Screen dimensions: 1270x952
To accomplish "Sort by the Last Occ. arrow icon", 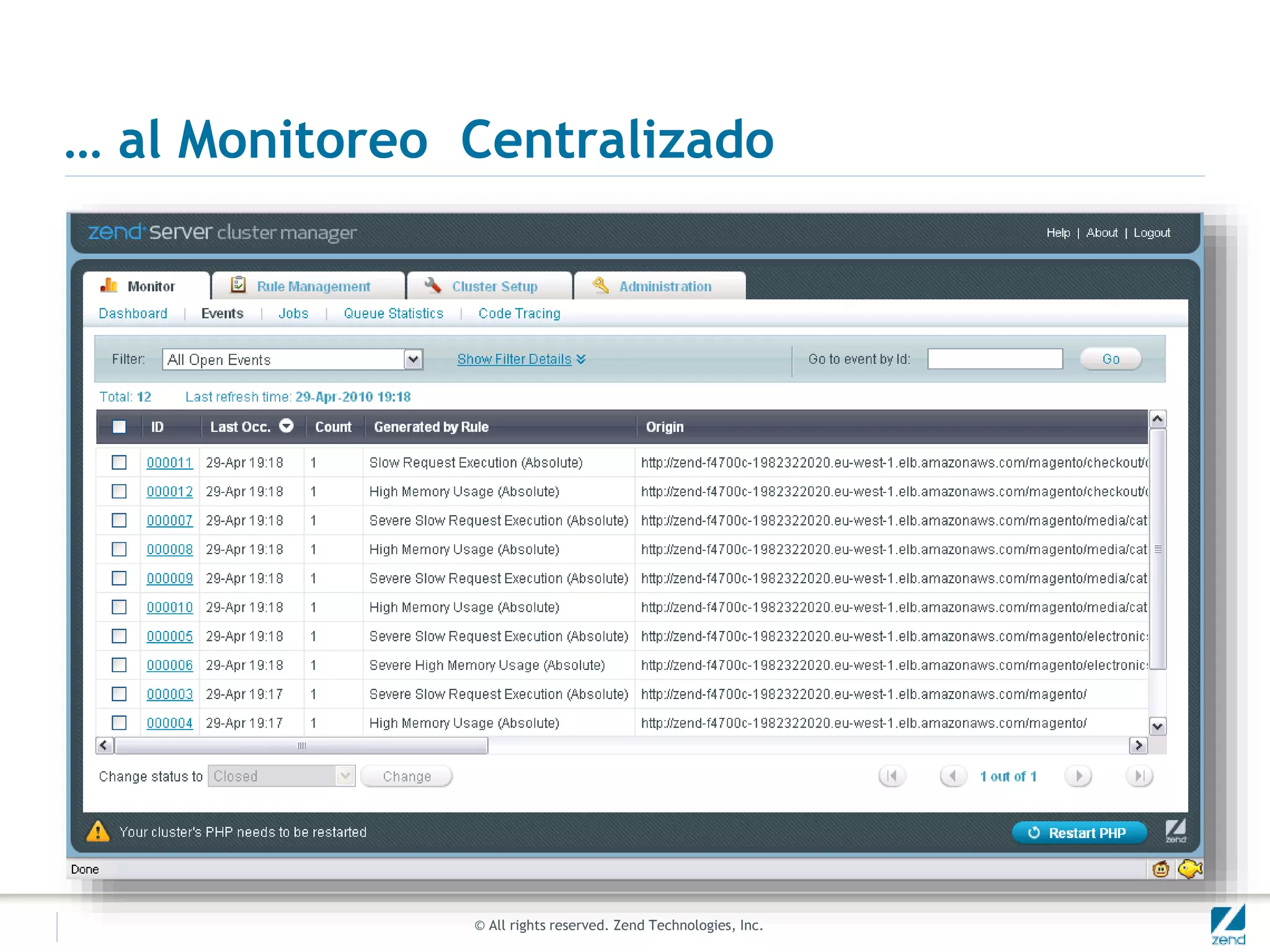I will point(286,426).
